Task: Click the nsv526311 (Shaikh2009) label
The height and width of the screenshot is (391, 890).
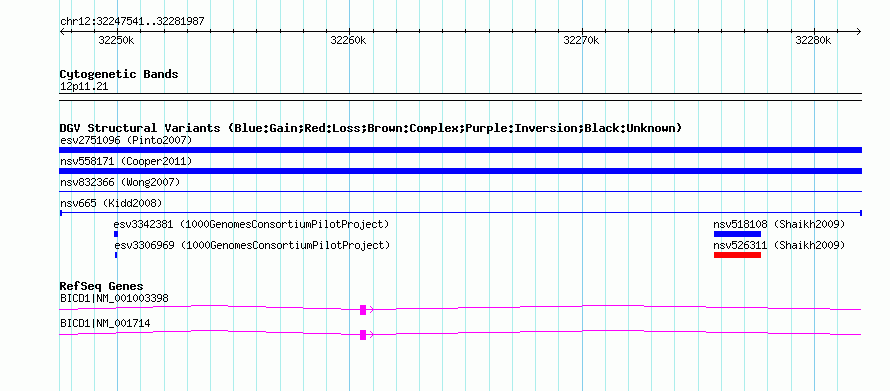Action: point(779,245)
